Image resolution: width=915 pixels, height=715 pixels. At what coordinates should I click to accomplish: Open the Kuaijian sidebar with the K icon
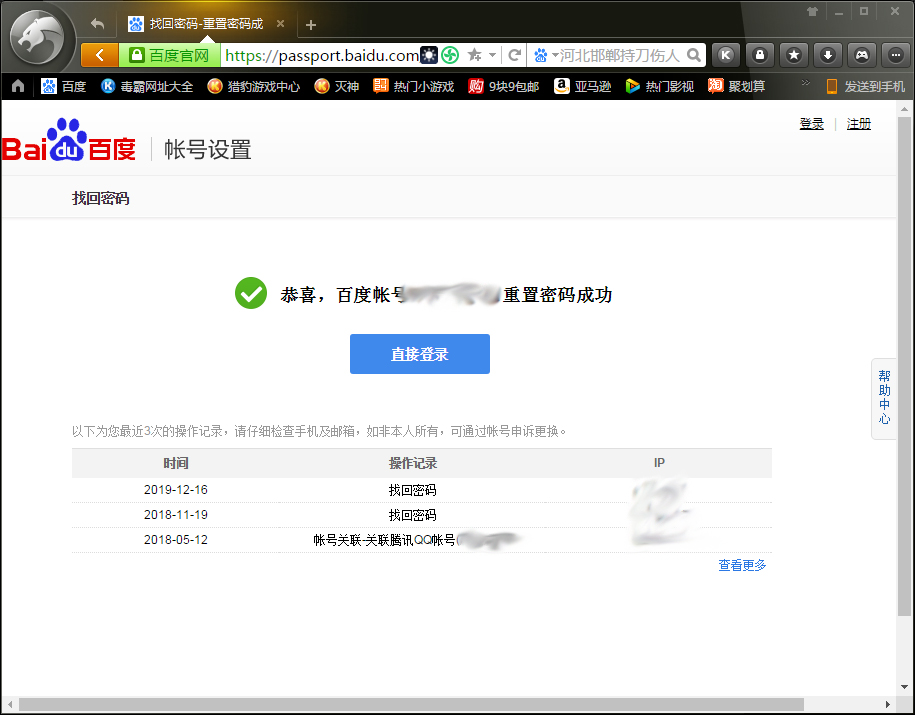pyautogui.click(x=725, y=55)
